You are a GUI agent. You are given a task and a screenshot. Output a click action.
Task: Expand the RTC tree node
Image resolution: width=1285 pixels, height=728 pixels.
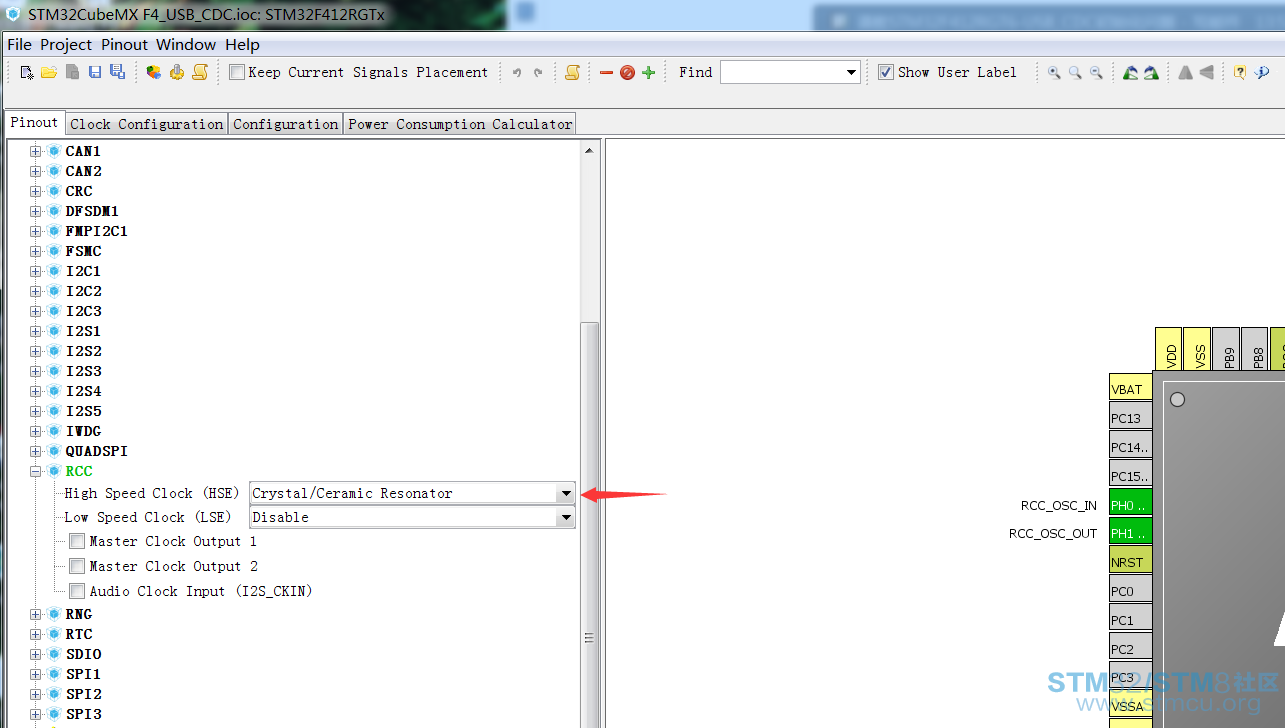36,634
